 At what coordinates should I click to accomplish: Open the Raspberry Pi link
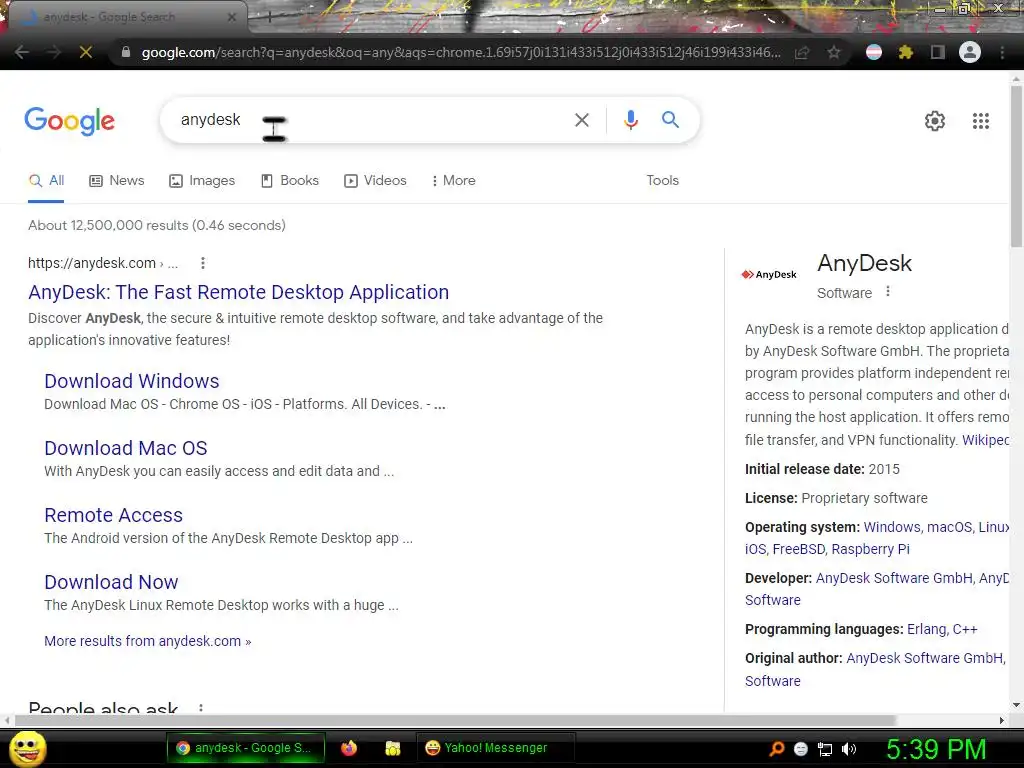click(x=871, y=549)
